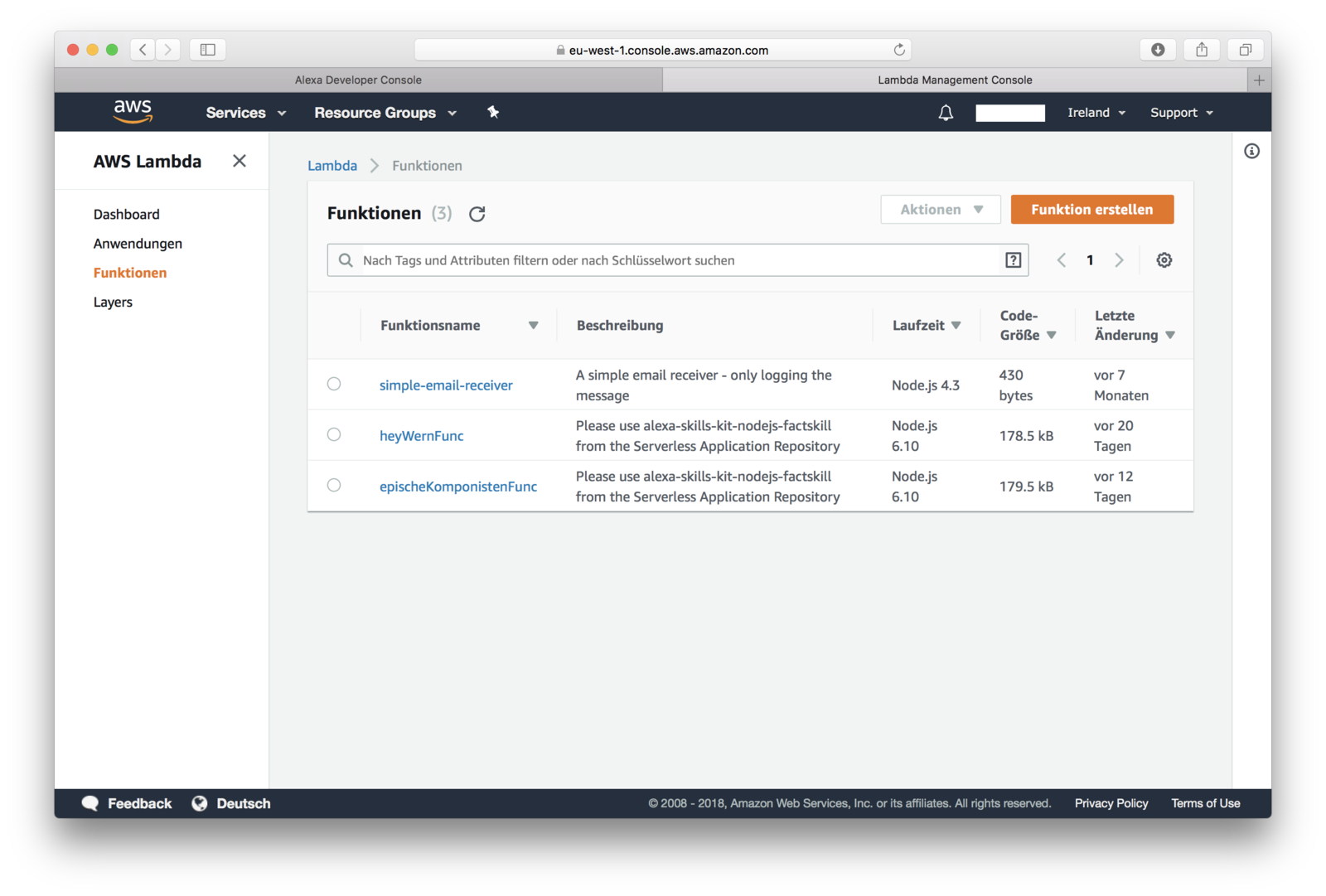Click the Feedback speech bubble icon
Image resolution: width=1326 pixels, height=896 pixels.
[x=90, y=803]
